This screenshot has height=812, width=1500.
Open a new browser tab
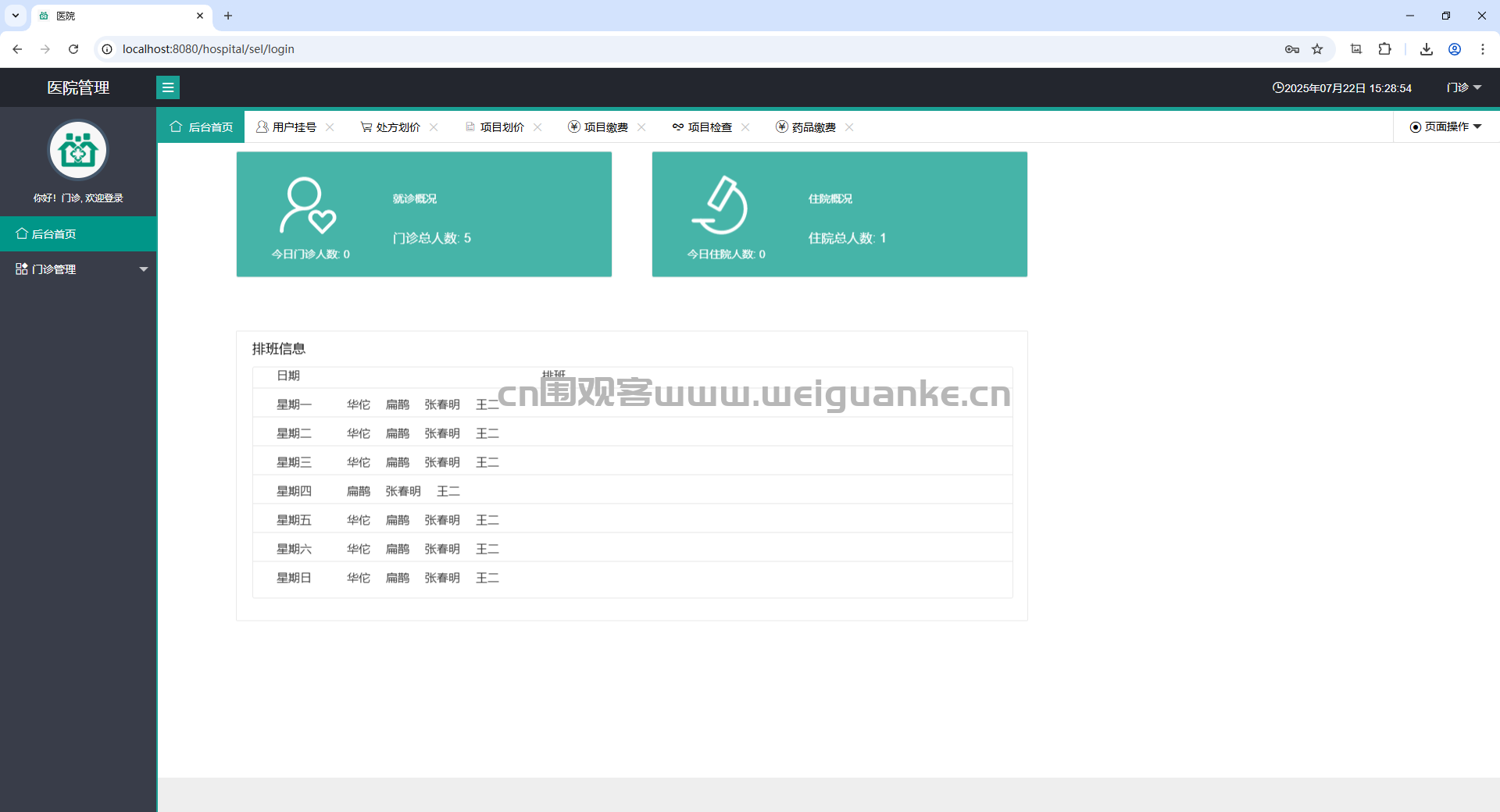228,16
